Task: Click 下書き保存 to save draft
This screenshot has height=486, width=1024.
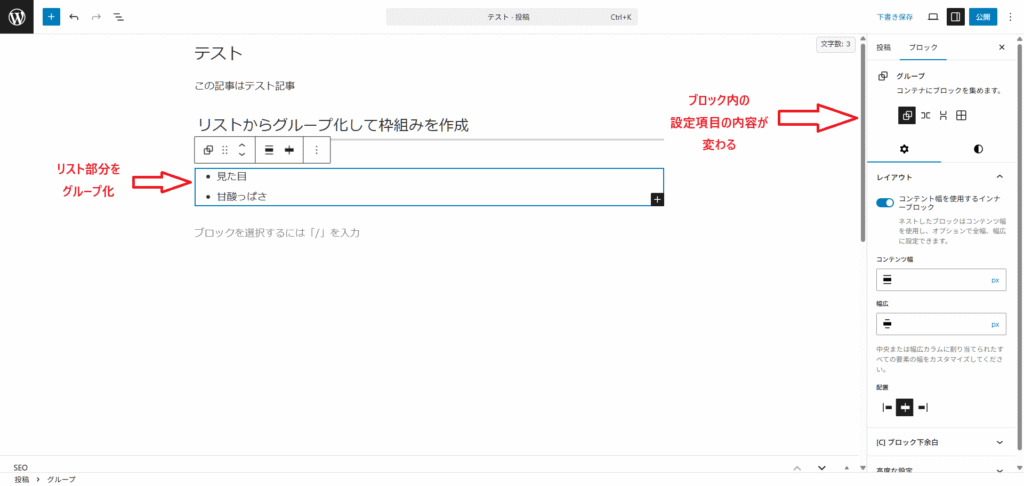Action: [895, 17]
